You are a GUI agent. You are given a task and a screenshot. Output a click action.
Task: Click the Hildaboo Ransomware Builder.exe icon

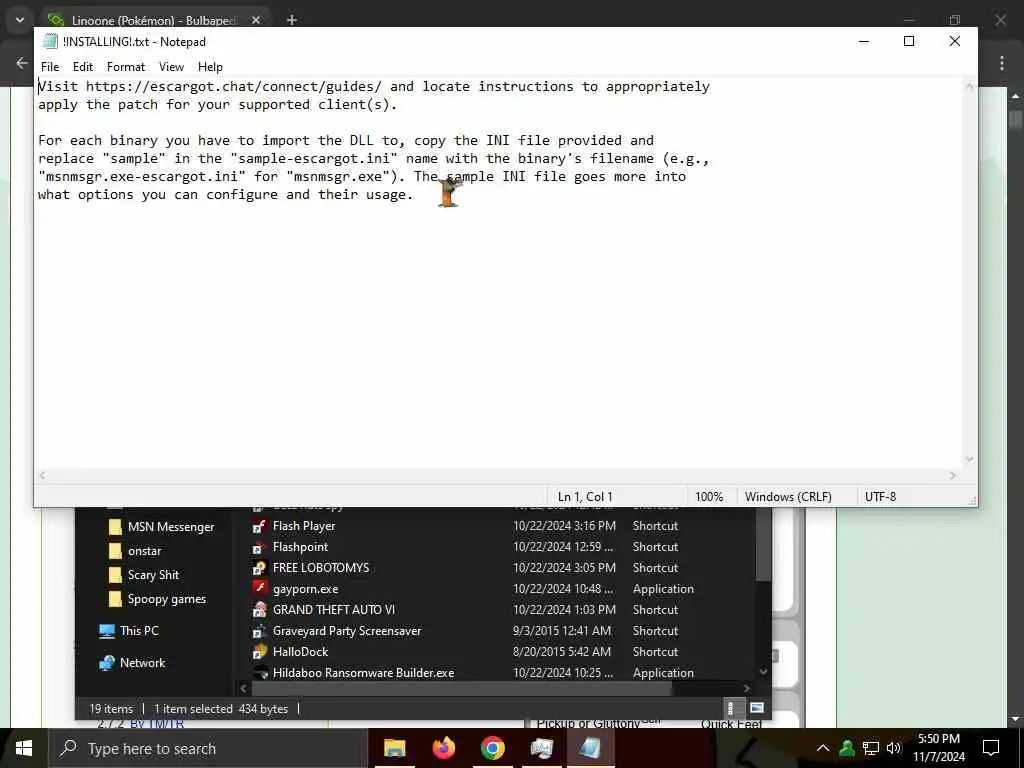click(x=260, y=673)
